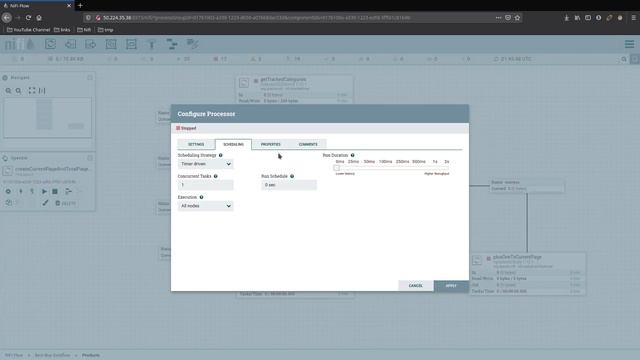Image resolution: width=640 pixels, height=360 pixels.
Task: Open Execution help icon
Action: [x=201, y=197]
